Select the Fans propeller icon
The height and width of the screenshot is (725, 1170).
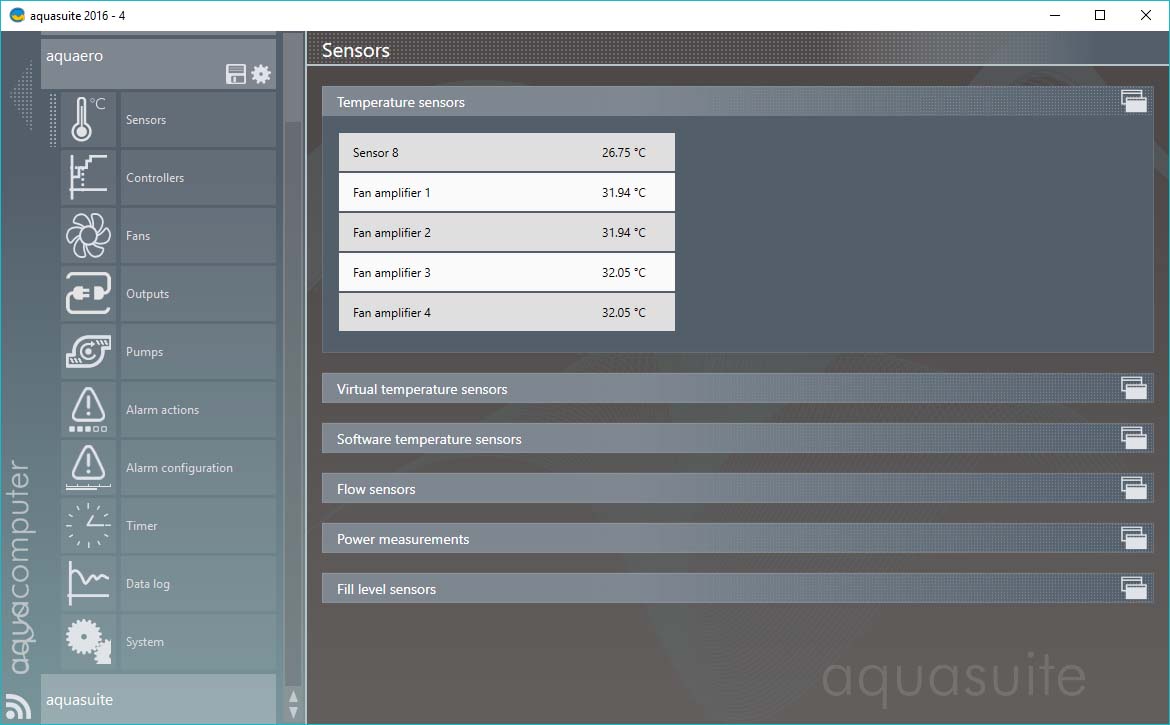pos(88,236)
